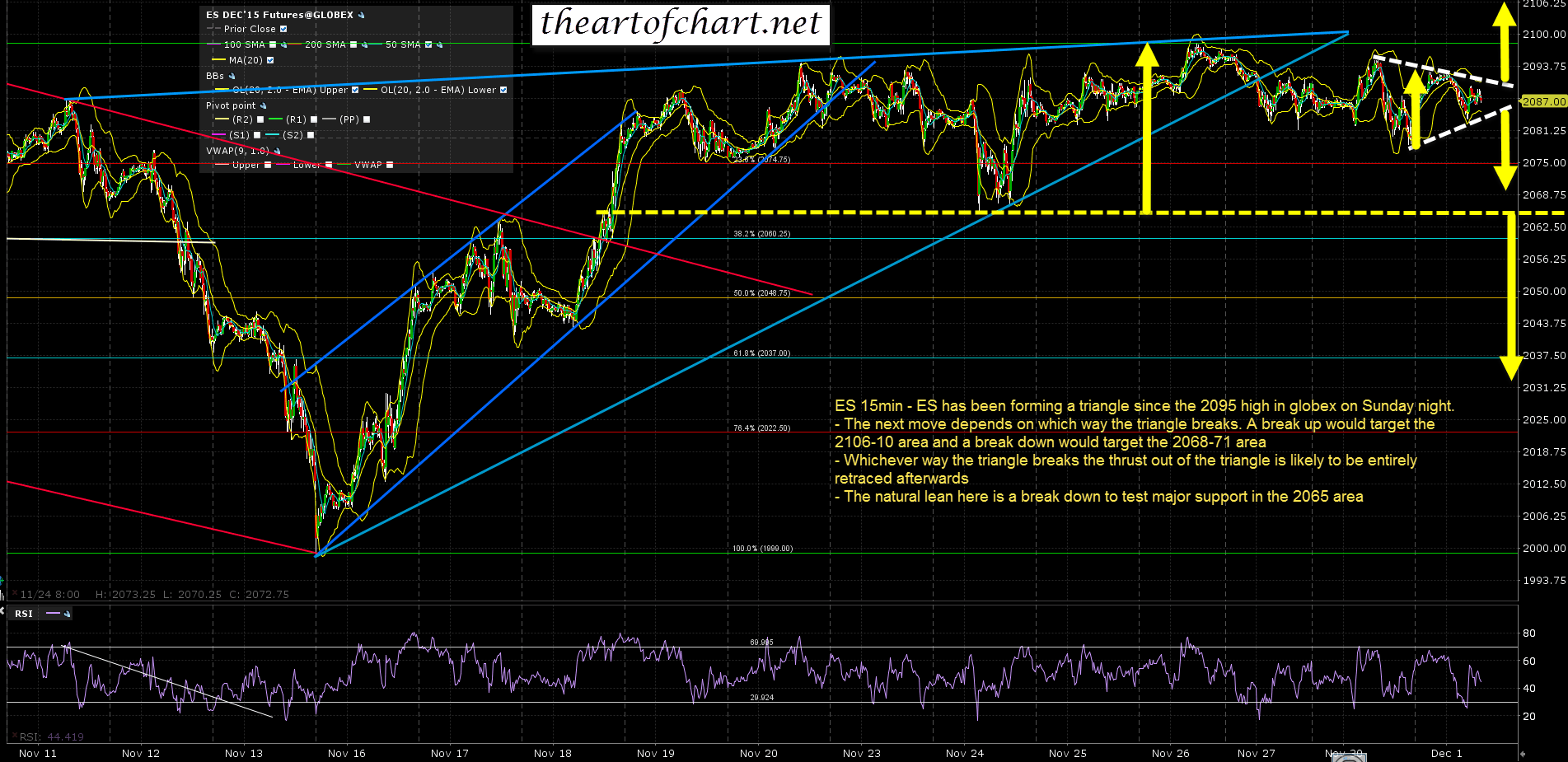1568x762 pixels.
Task: Configure Pivot point study with wrench icon
Action: coord(263,105)
